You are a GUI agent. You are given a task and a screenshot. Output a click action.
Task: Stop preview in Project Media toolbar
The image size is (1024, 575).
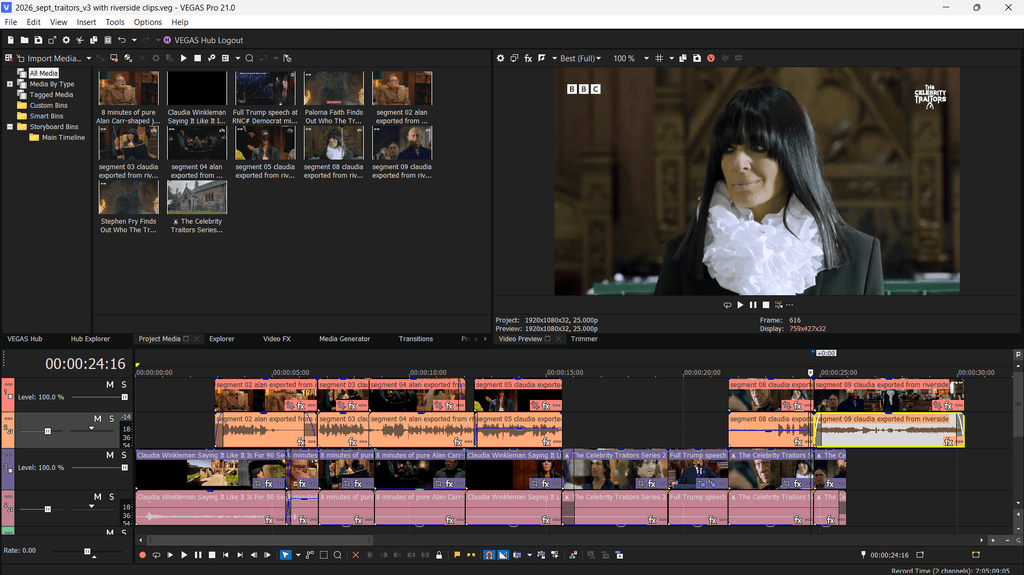[197, 58]
